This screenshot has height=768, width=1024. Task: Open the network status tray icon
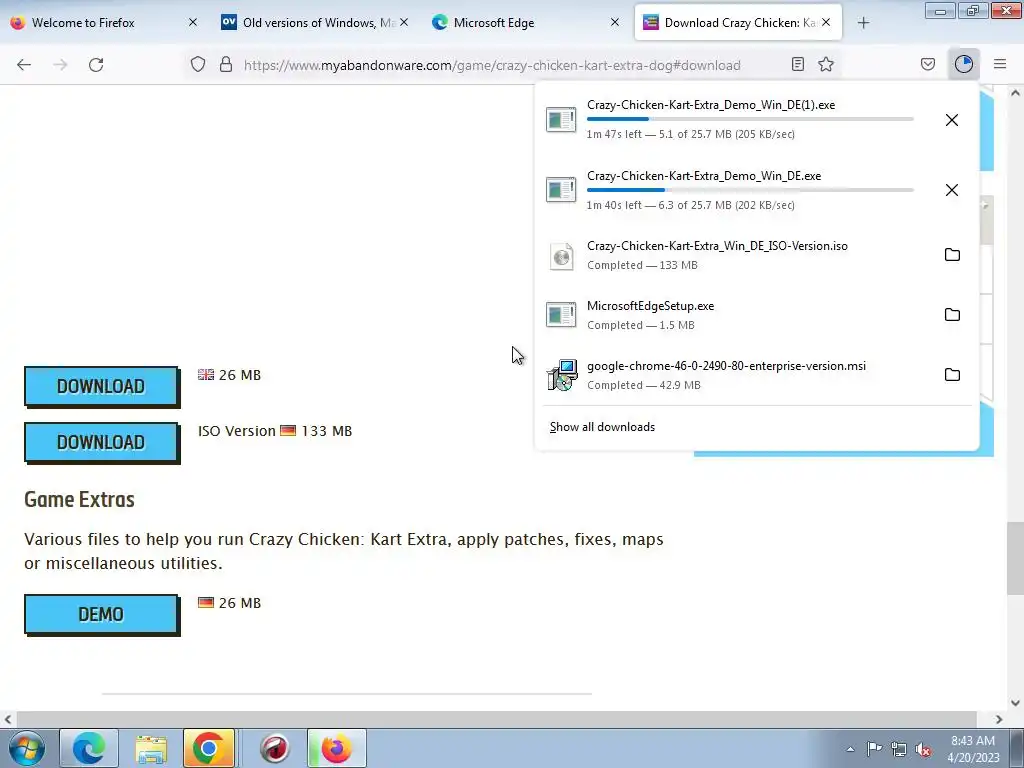899,749
